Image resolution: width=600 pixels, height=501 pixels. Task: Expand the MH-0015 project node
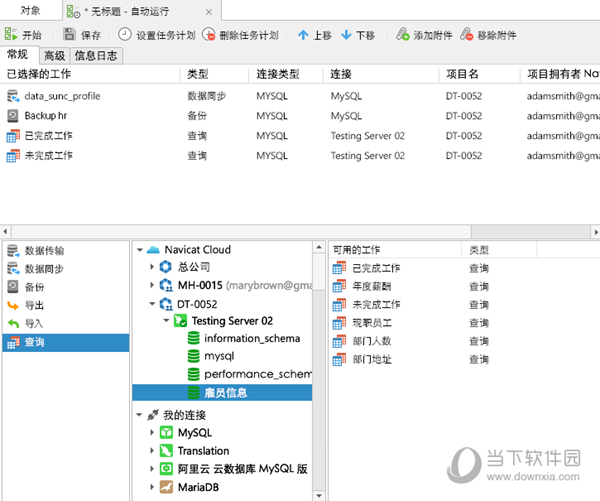click(152, 285)
